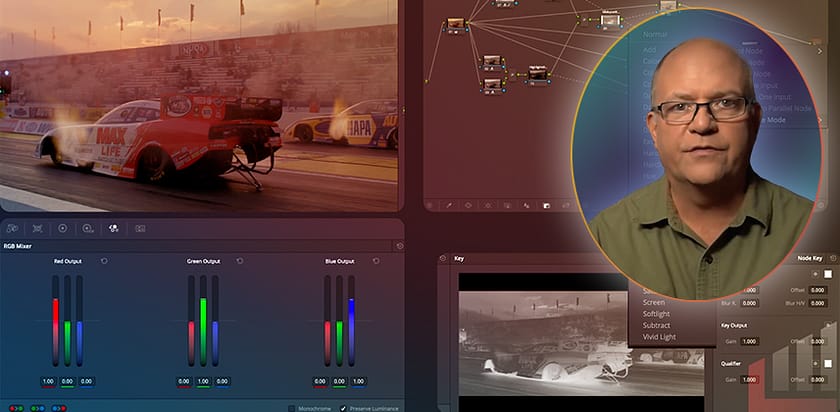
Task: Toggle the Qualifier invert icon
Action: pos(815,364)
